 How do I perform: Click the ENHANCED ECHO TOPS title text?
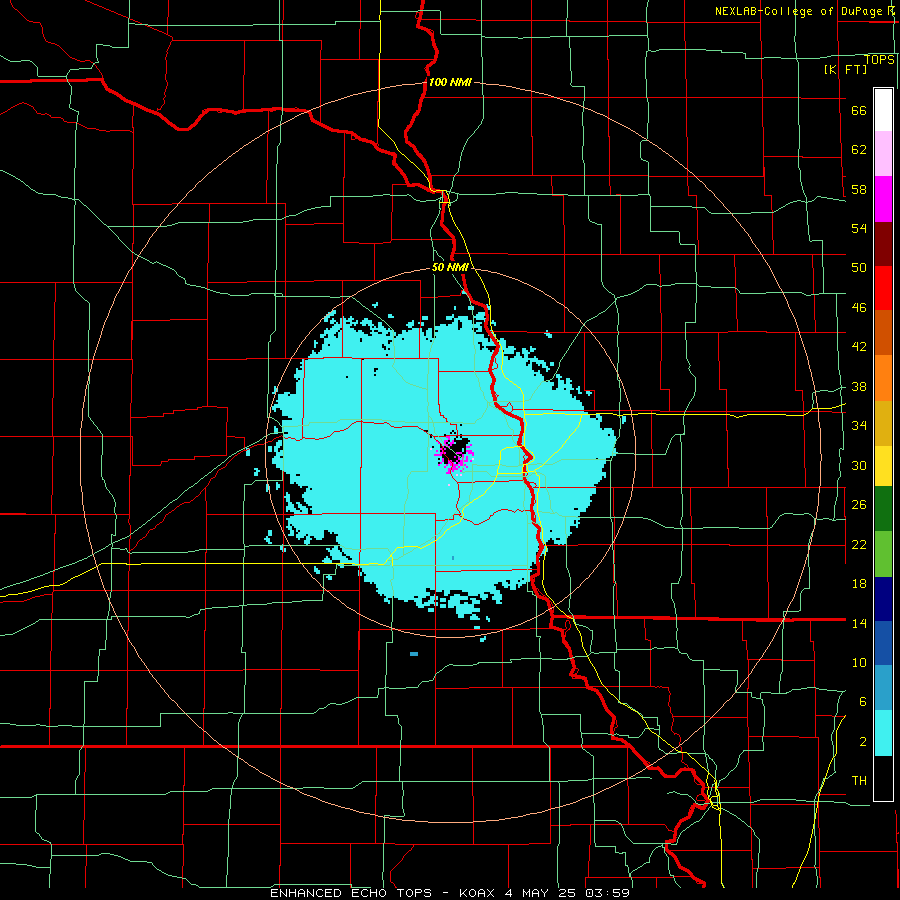pyautogui.click(x=351, y=893)
